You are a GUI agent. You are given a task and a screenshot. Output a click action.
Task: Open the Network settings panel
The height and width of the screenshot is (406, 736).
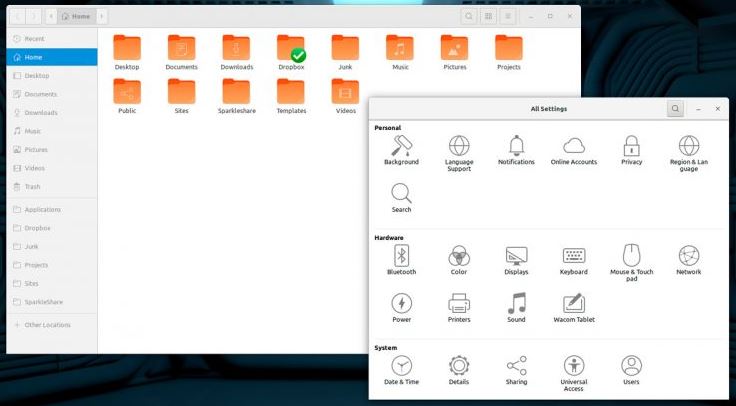click(689, 256)
